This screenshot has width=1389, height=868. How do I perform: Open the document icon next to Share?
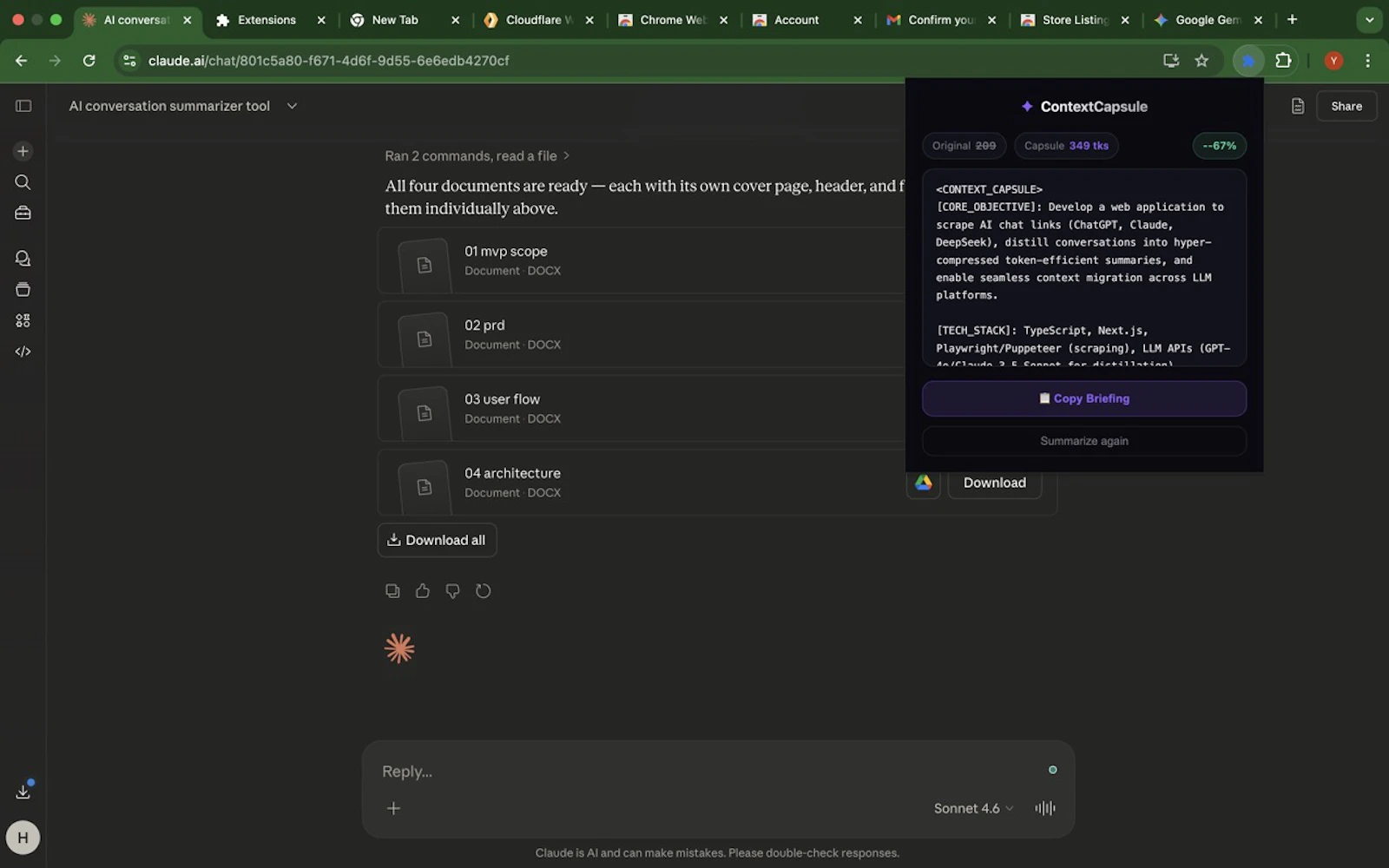click(1298, 106)
